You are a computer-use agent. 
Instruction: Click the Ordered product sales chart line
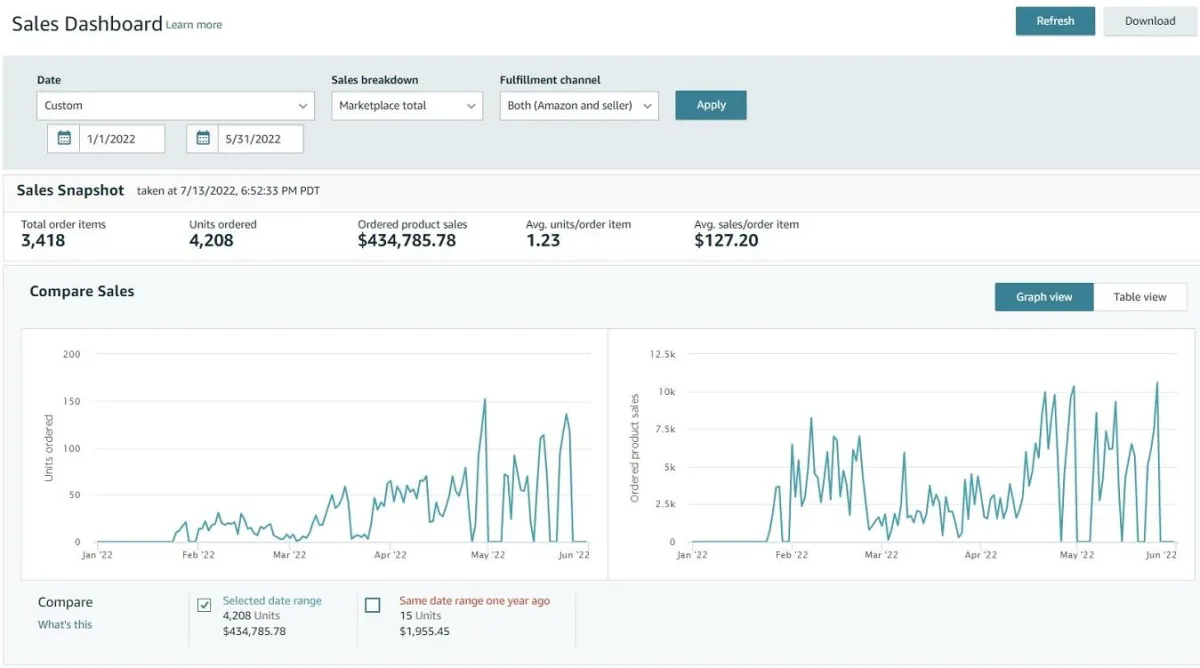[810, 419]
